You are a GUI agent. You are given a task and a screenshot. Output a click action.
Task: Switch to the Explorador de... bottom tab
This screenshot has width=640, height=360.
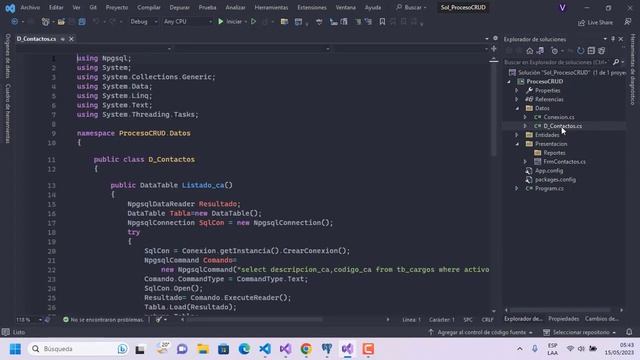(523, 319)
